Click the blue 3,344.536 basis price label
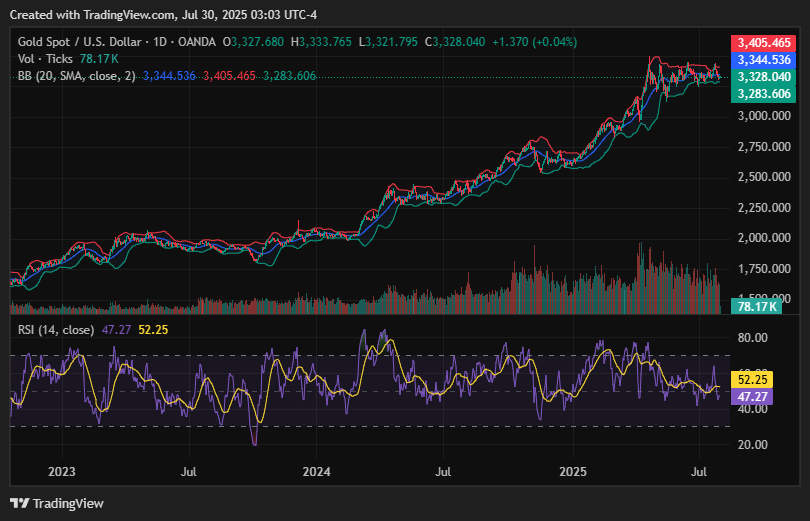 tap(765, 60)
